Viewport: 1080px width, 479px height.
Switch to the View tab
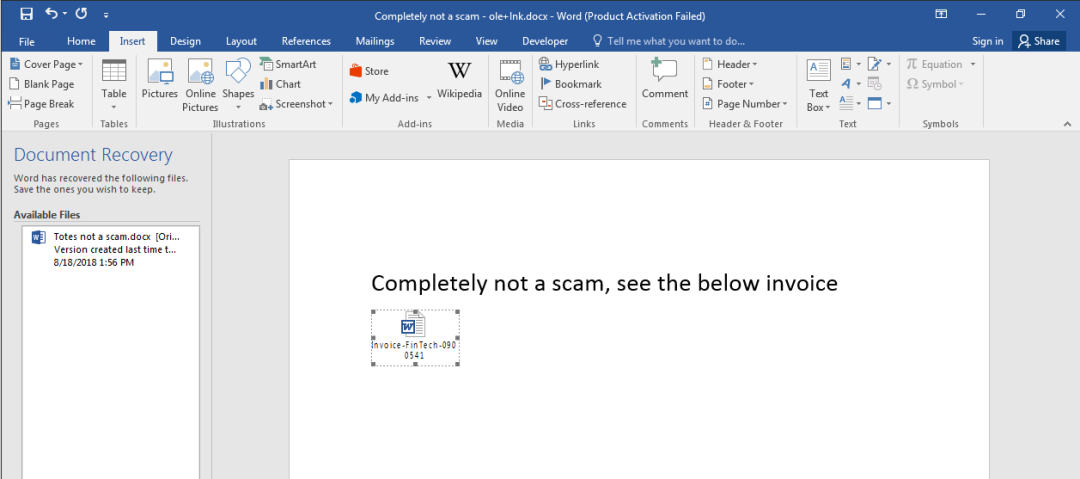coord(486,41)
